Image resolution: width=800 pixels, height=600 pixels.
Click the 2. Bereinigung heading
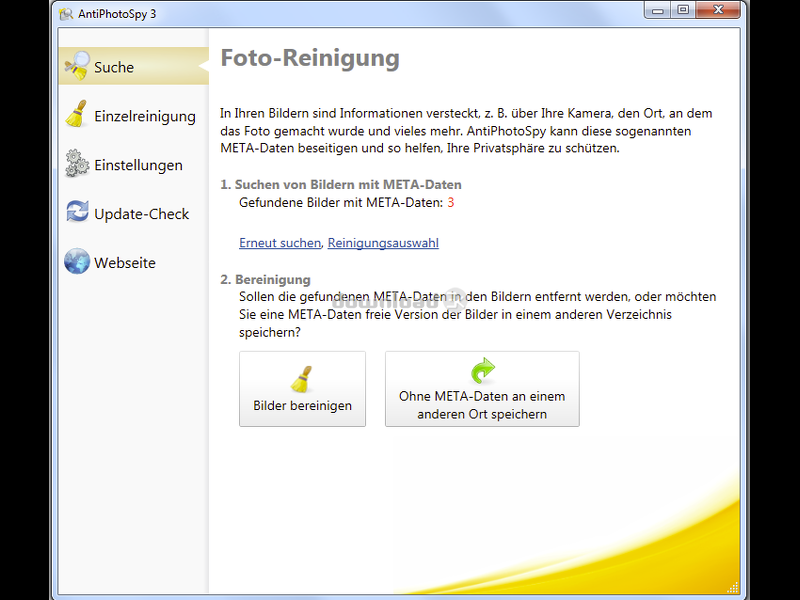pyautogui.click(x=265, y=280)
